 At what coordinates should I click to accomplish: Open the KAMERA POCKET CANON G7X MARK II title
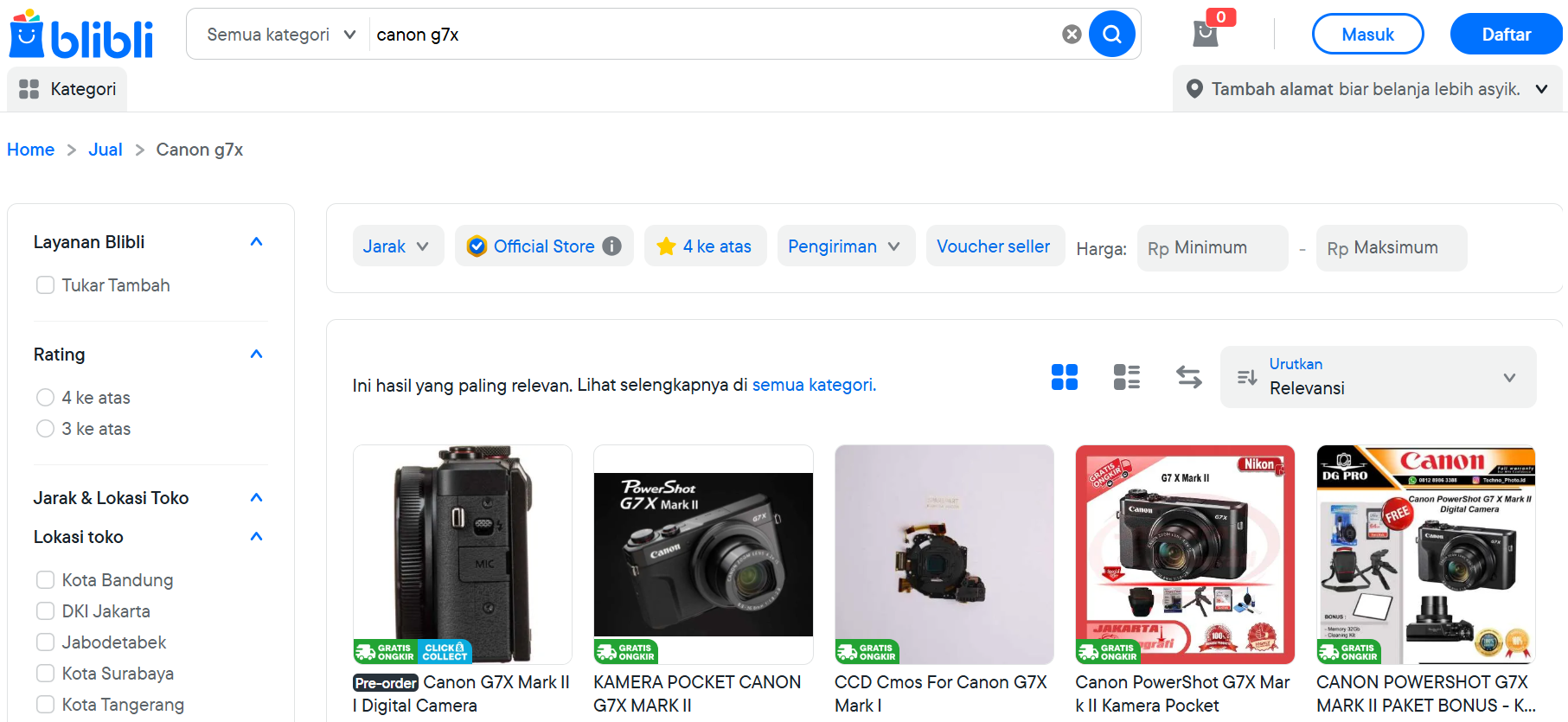(x=697, y=694)
